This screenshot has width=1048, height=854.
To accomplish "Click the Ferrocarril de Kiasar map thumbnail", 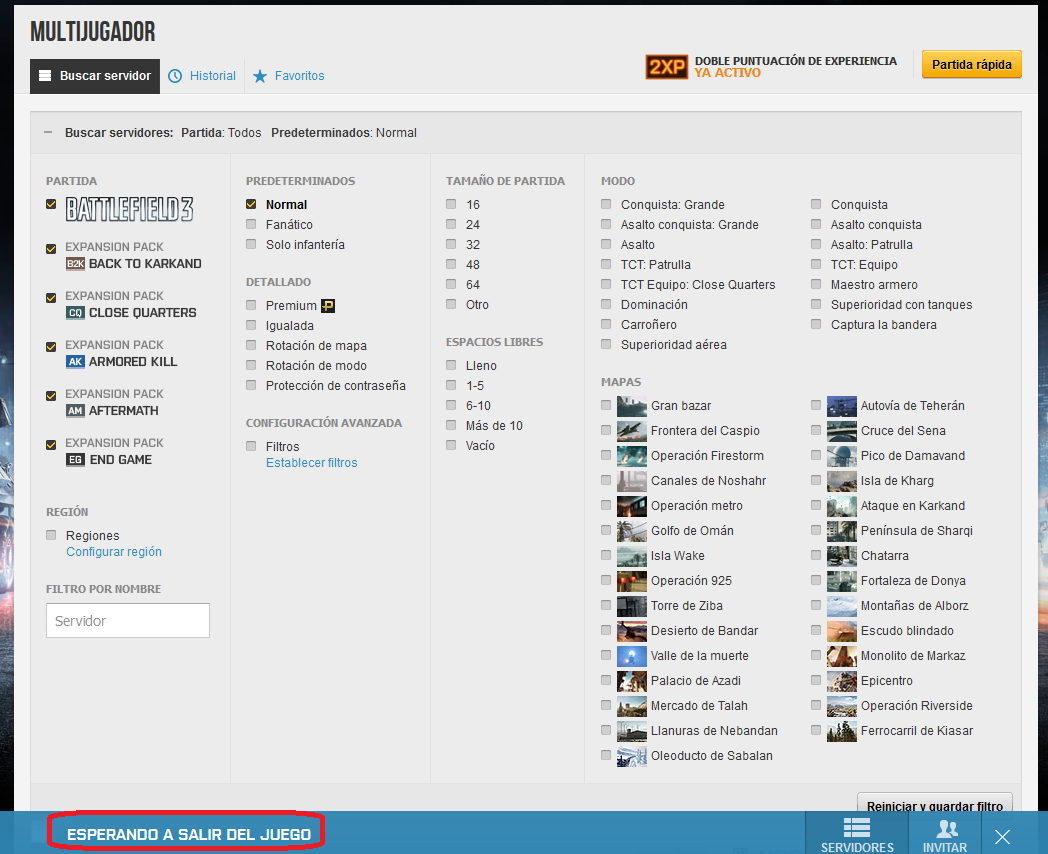I will [x=841, y=731].
